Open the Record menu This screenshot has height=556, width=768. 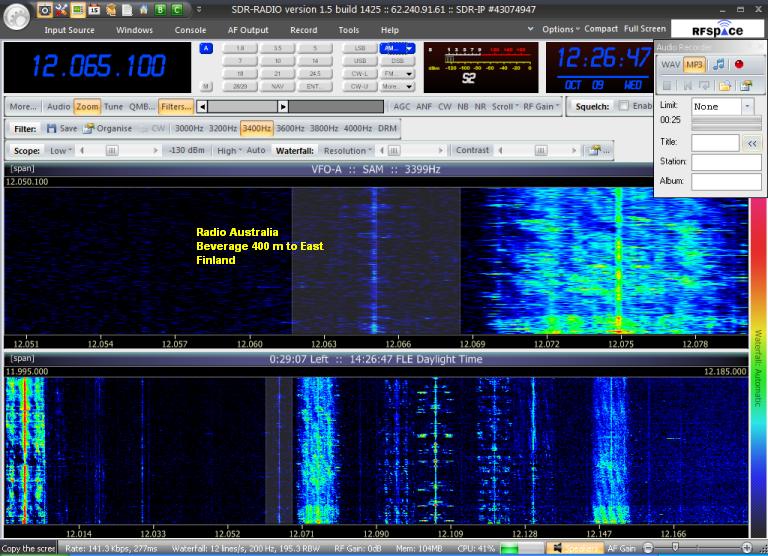point(304,30)
